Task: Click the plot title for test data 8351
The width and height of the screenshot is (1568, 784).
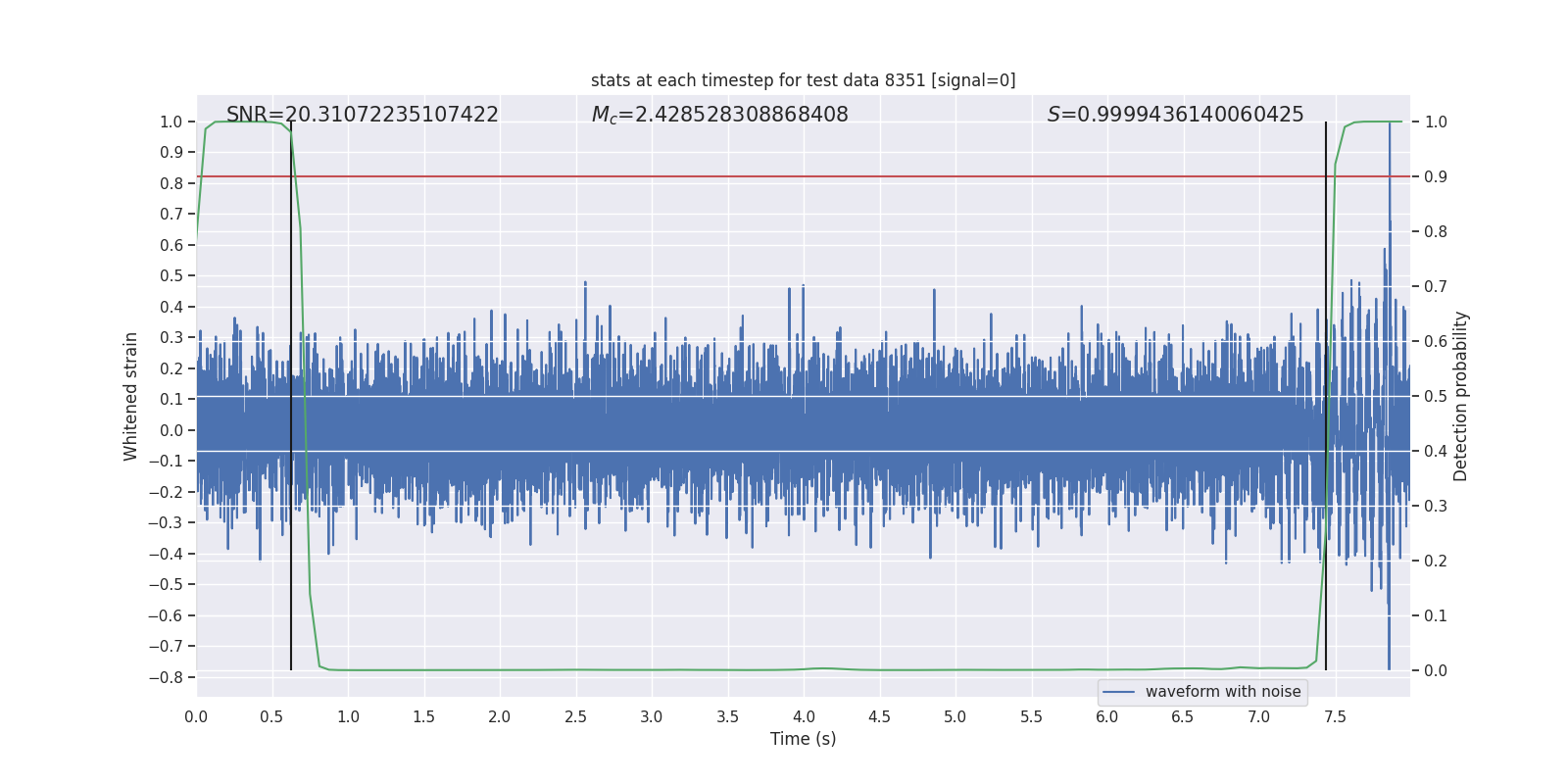Action: [x=803, y=80]
